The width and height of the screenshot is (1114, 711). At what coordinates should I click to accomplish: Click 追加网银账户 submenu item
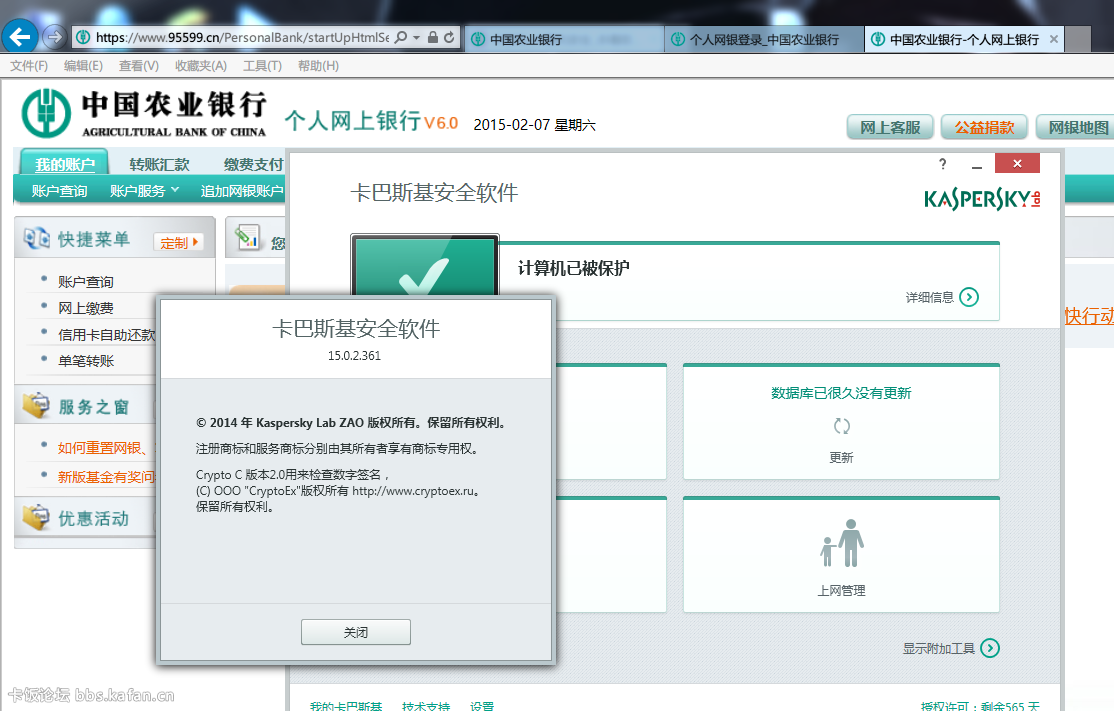[x=242, y=190]
